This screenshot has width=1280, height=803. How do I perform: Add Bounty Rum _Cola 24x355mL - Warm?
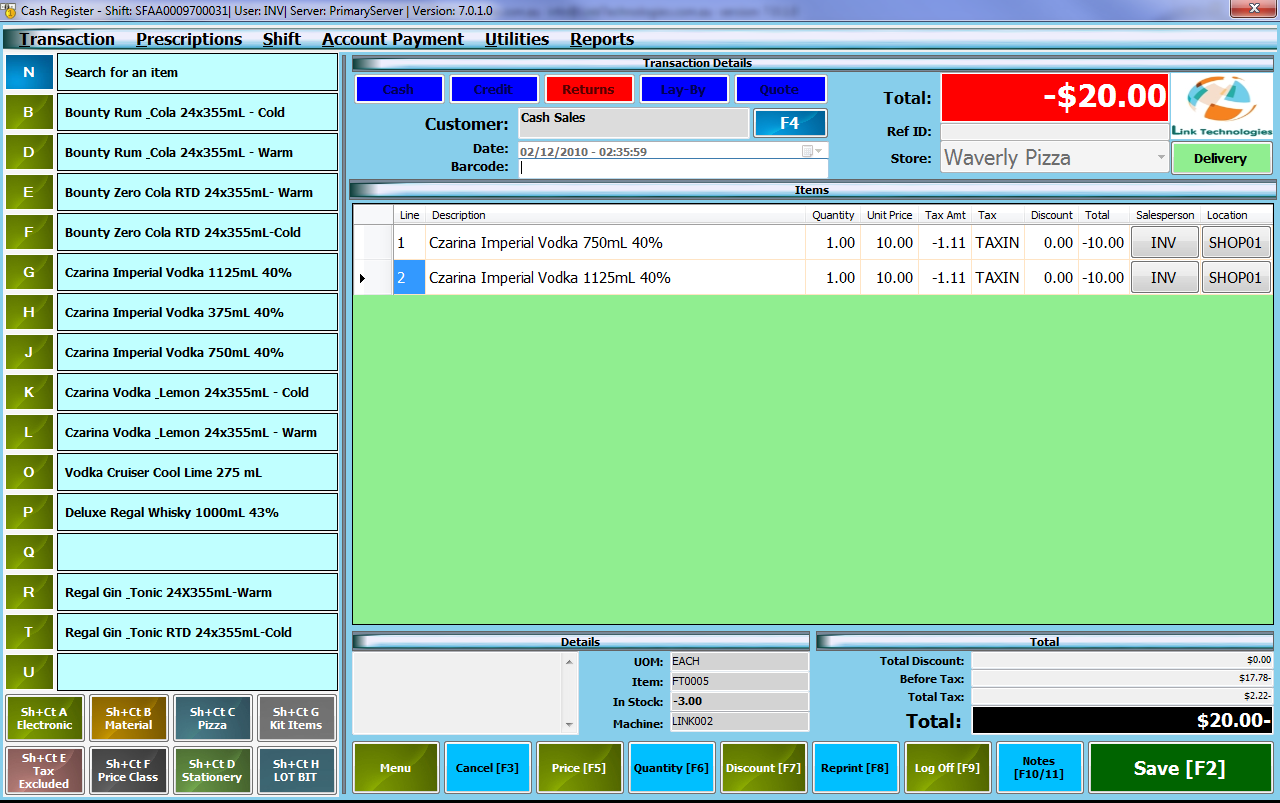(x=197, y=152)
